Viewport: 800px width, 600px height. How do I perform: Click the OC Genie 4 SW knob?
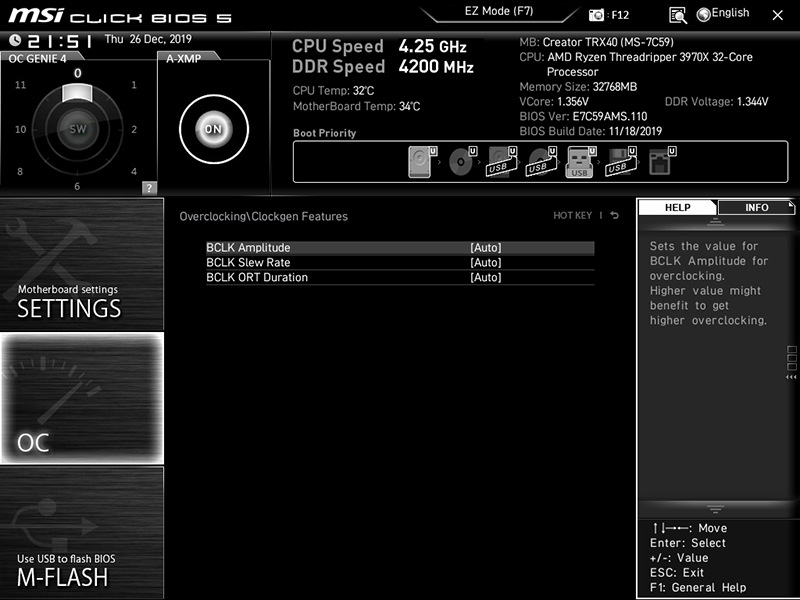[x=78, y=129]
